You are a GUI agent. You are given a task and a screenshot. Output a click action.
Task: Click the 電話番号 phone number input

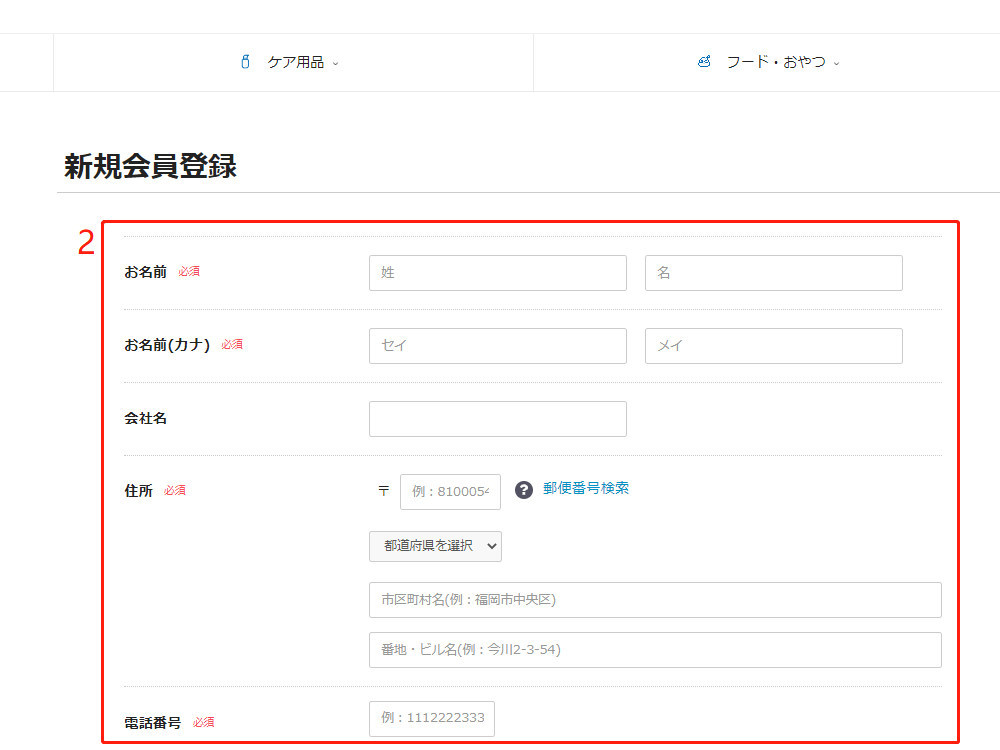(431, 719)
